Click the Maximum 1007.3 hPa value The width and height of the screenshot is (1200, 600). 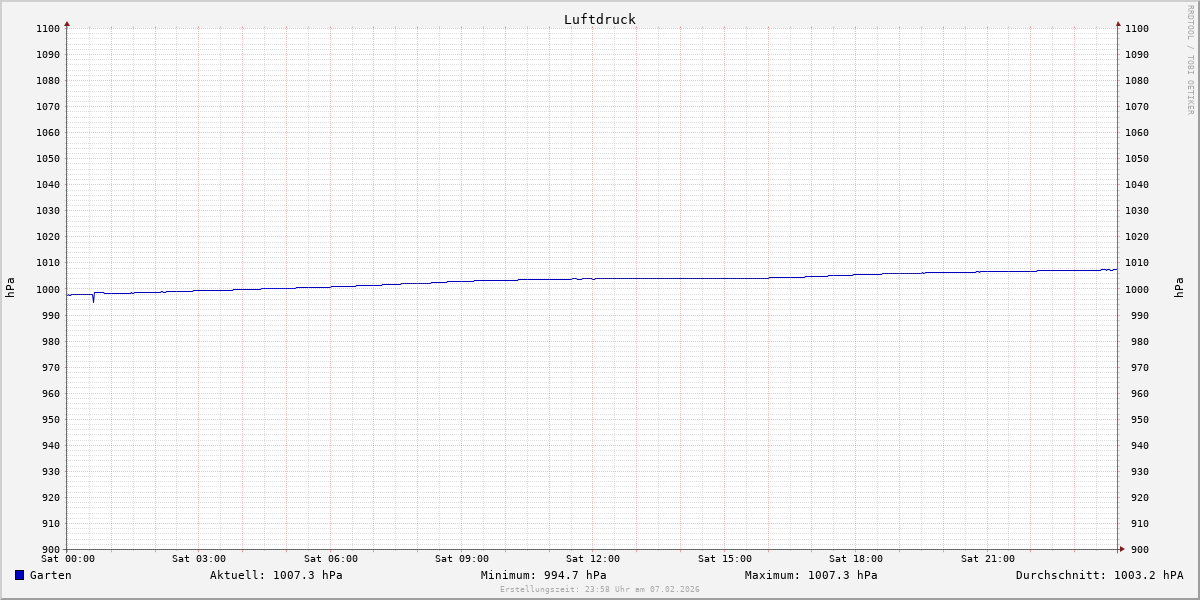811,575
